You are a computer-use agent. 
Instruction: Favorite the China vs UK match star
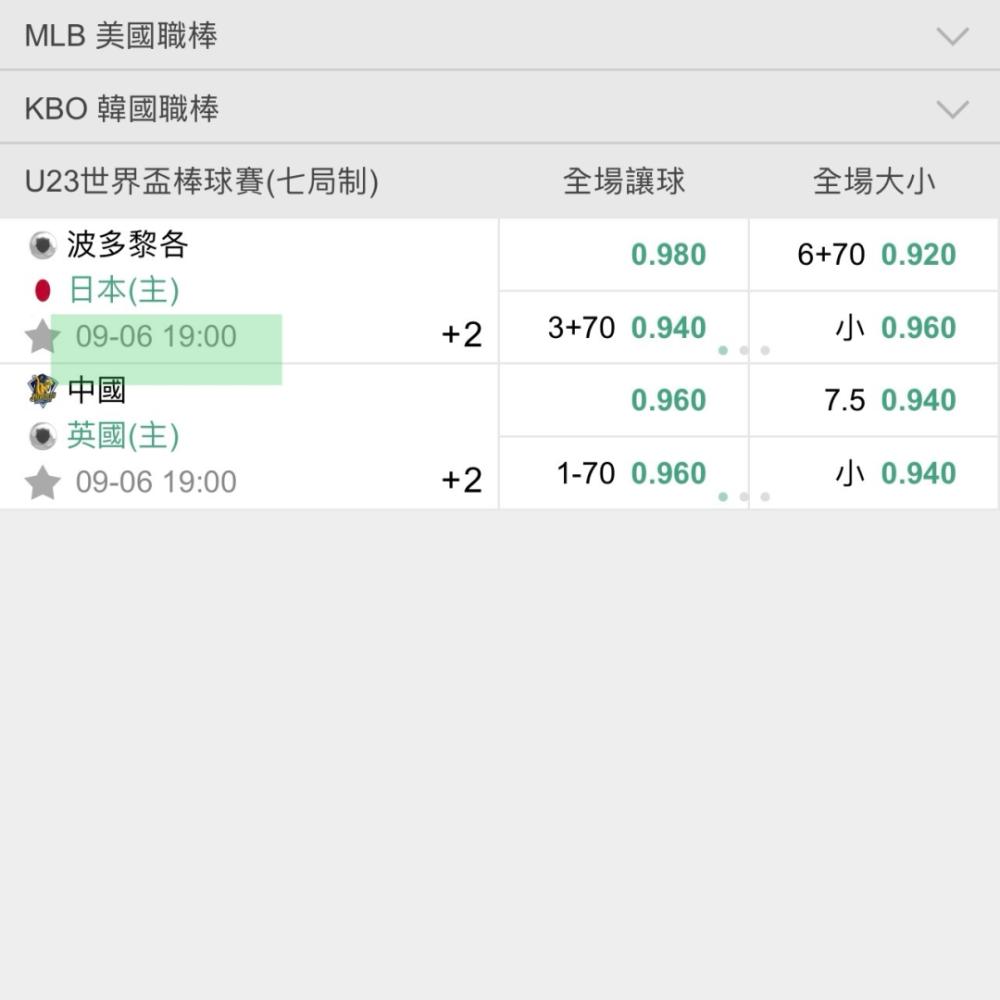[42, 482]
